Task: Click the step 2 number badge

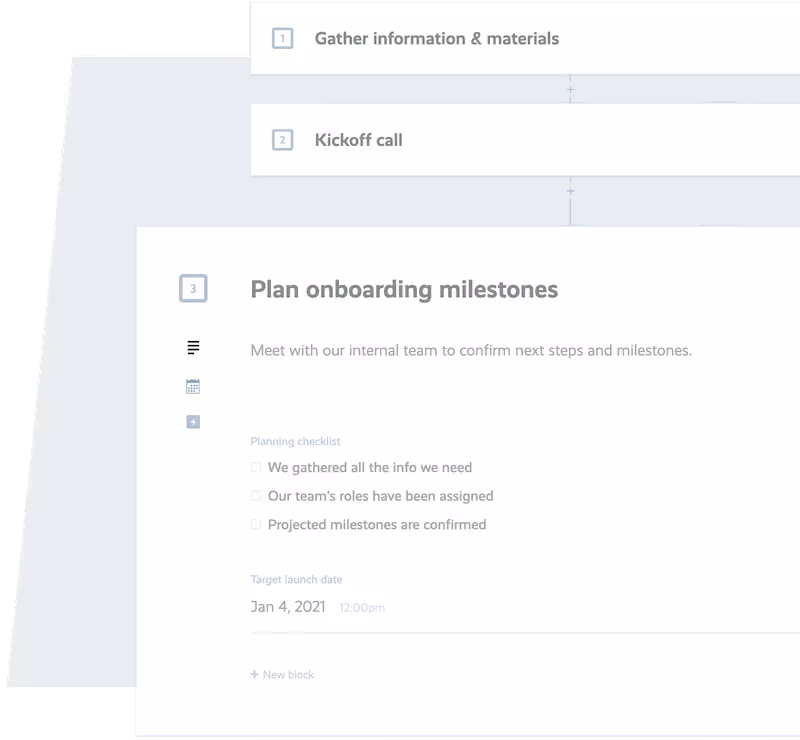Action: (281, 140)
